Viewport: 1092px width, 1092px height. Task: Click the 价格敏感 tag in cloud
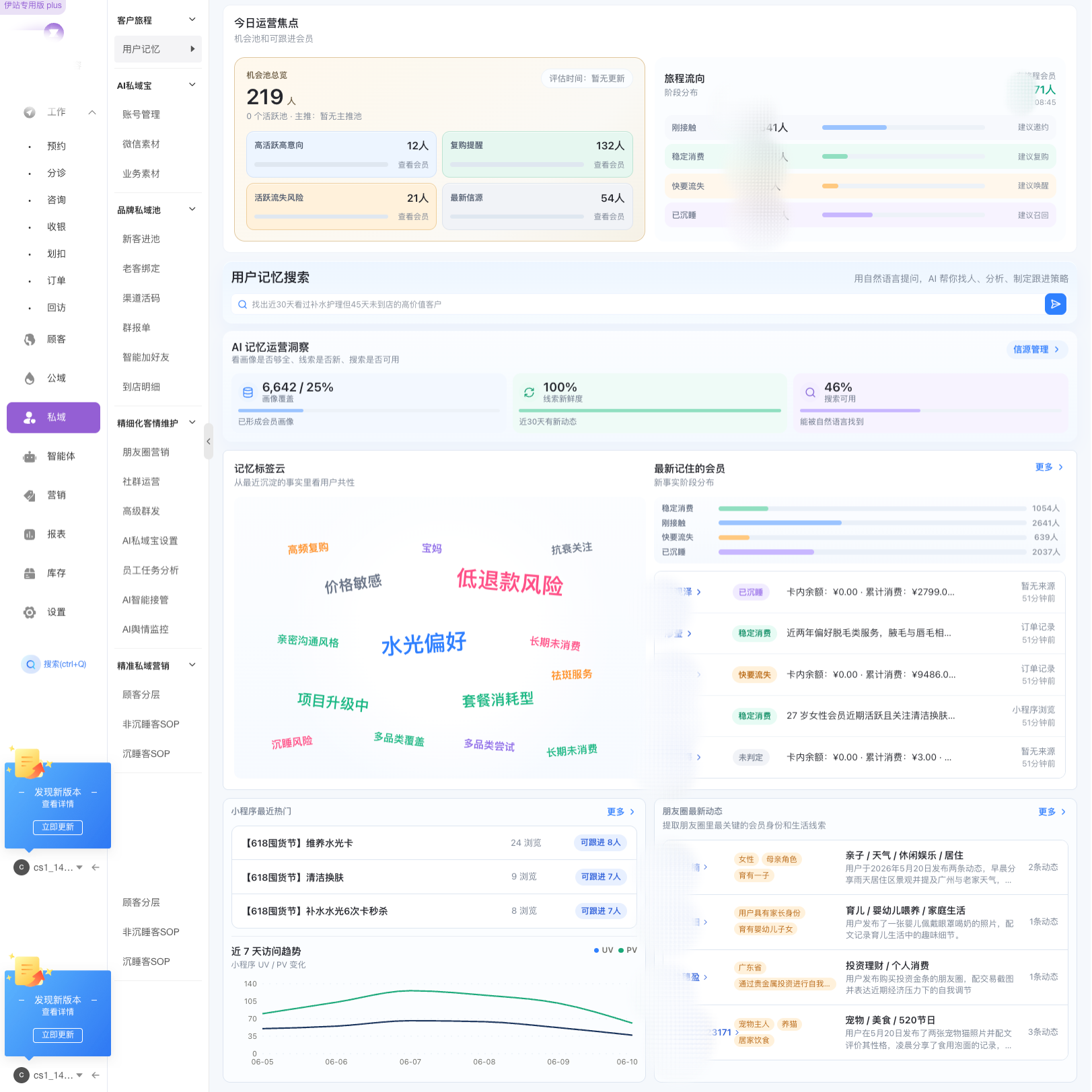point(353,583)
